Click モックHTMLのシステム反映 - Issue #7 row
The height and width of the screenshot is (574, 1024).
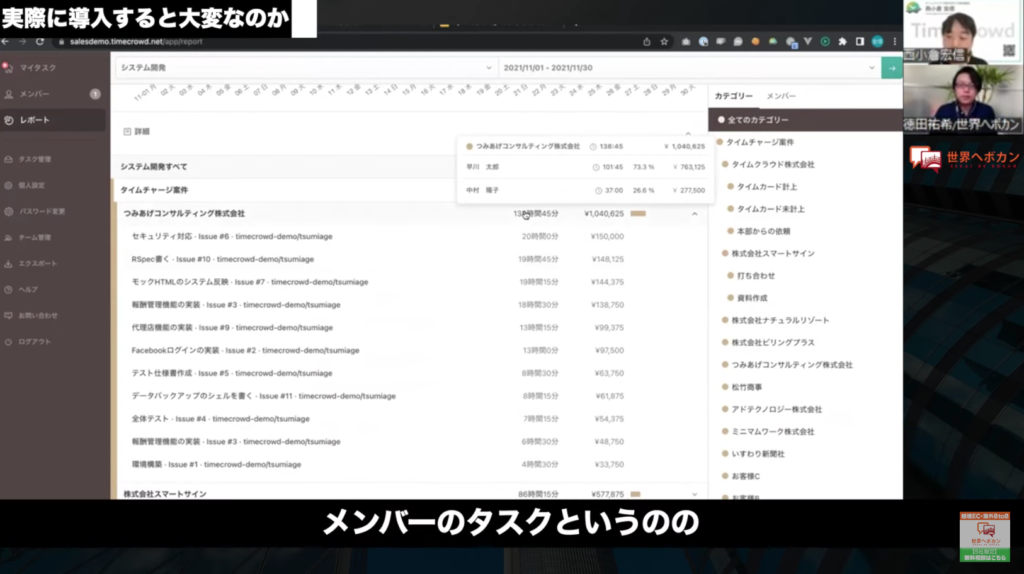click(410, 282)
